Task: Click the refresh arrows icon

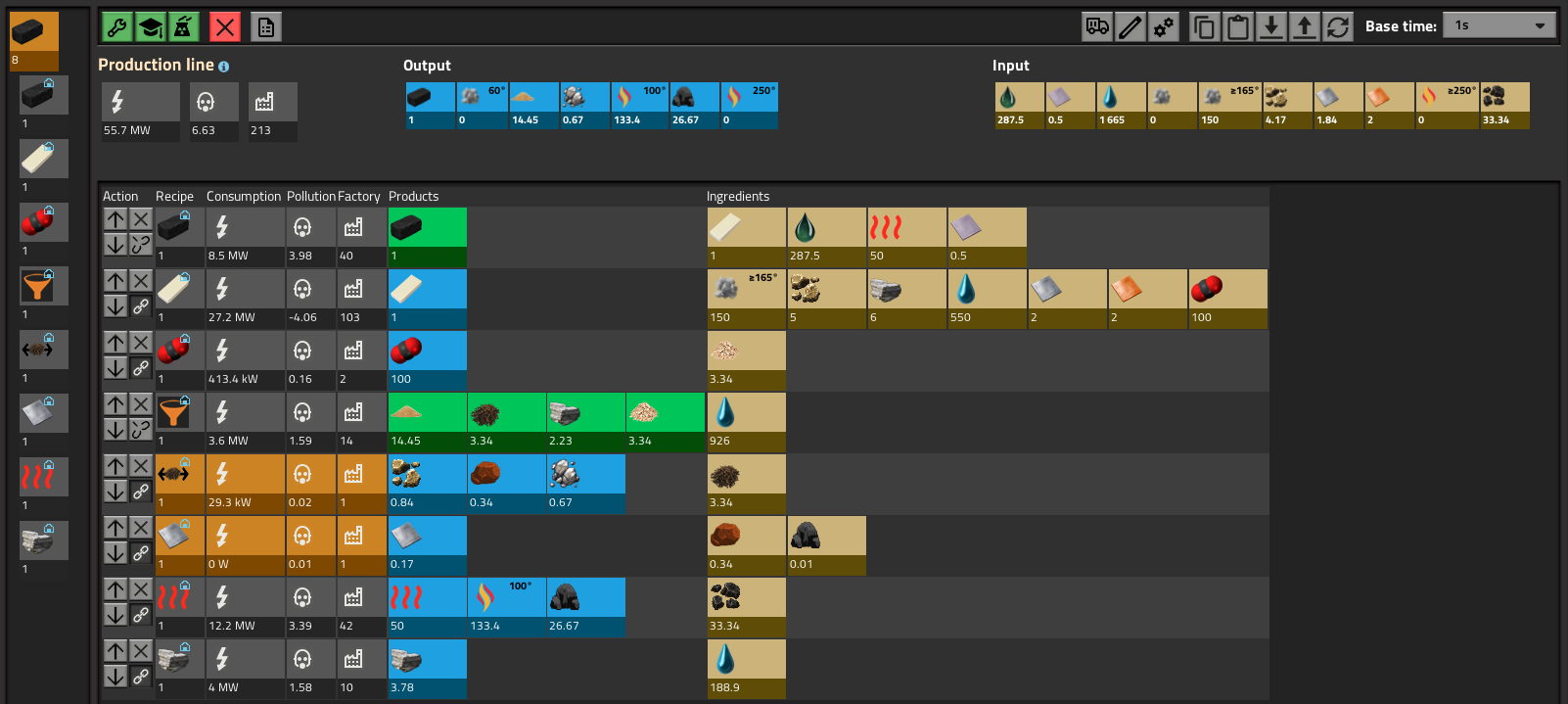Action: (x=1338, y=26)
